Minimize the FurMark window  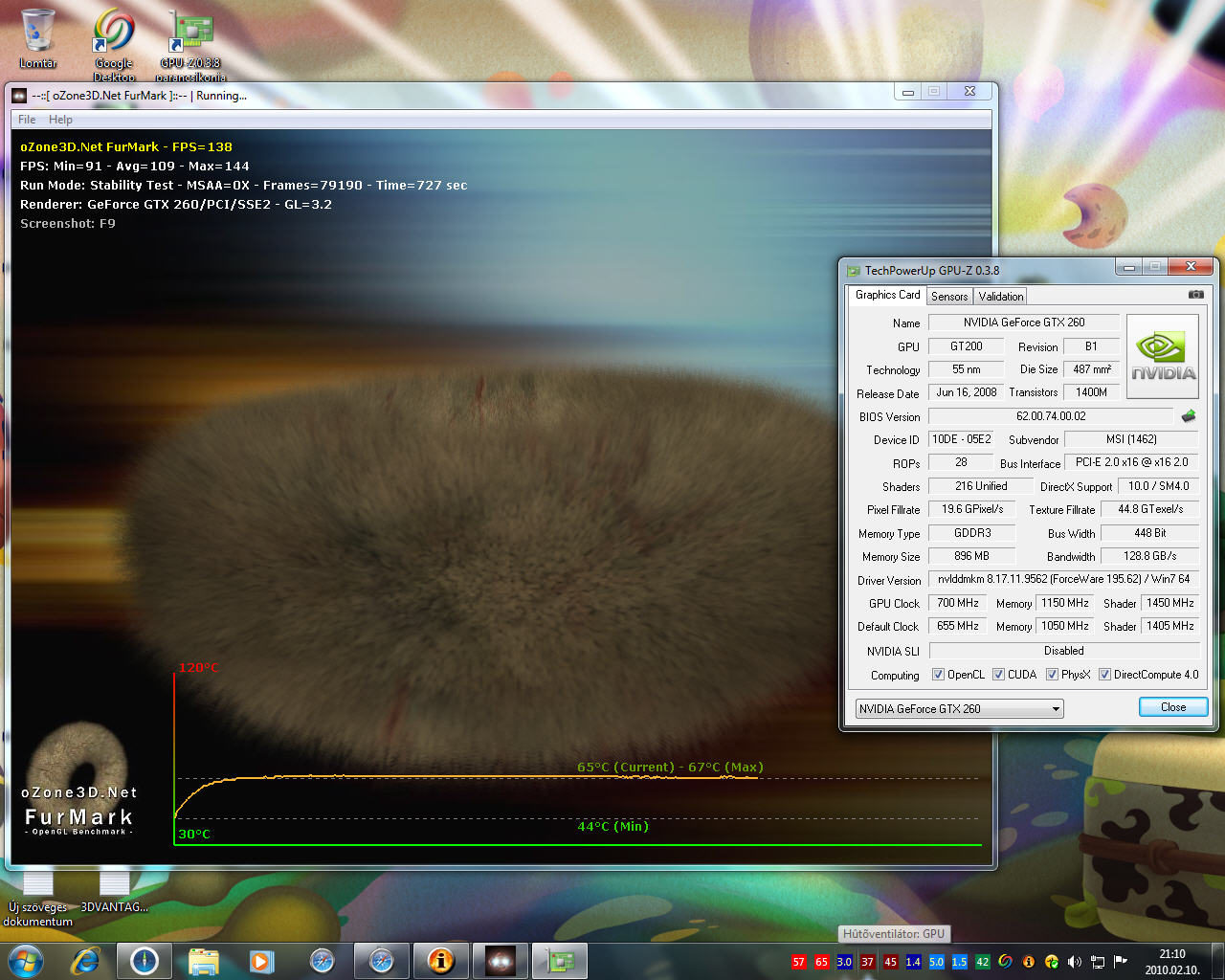click(x=907, y=92)
